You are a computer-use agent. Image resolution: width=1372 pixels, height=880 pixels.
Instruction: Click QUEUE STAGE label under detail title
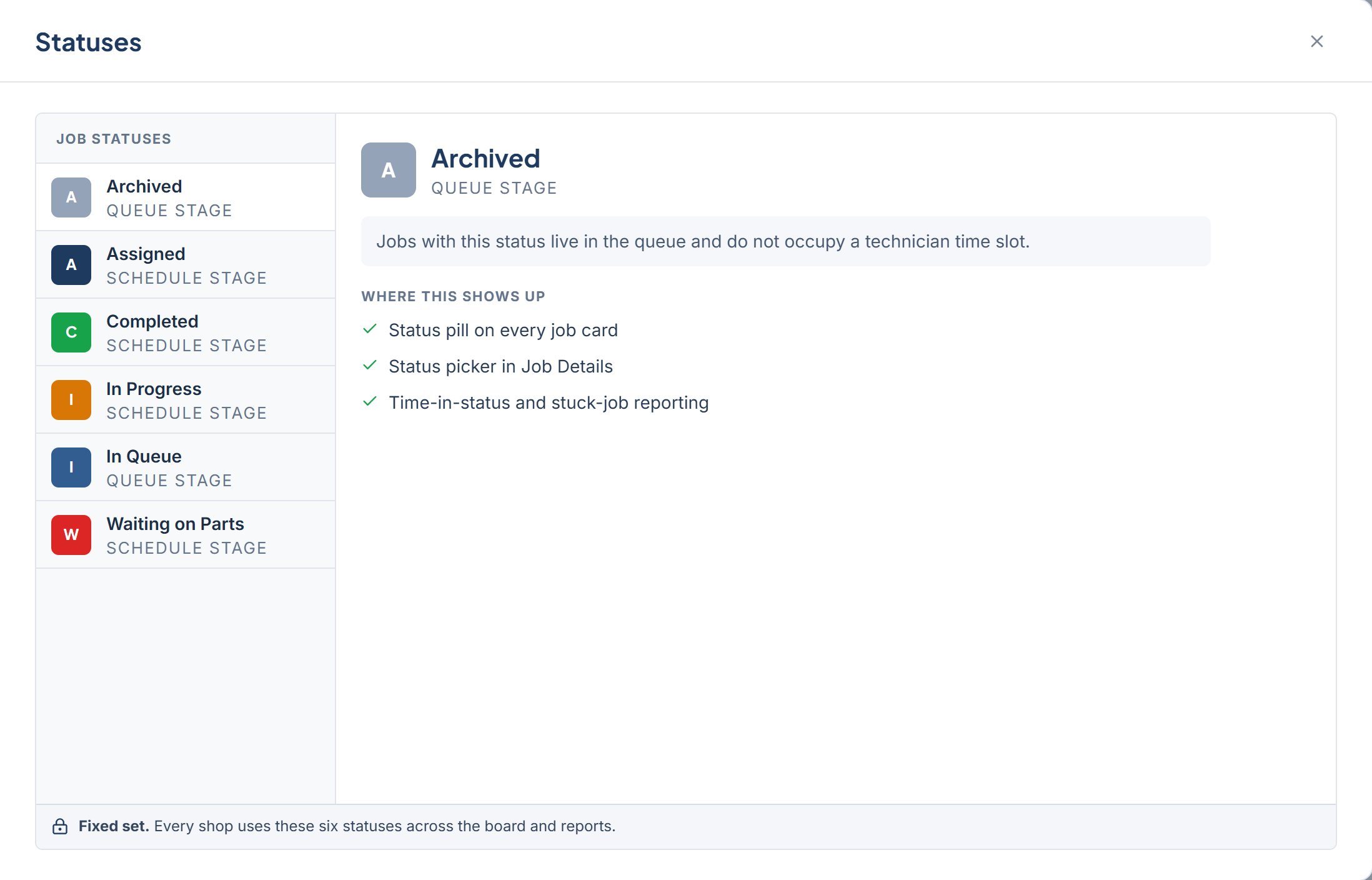click(494, 188)
